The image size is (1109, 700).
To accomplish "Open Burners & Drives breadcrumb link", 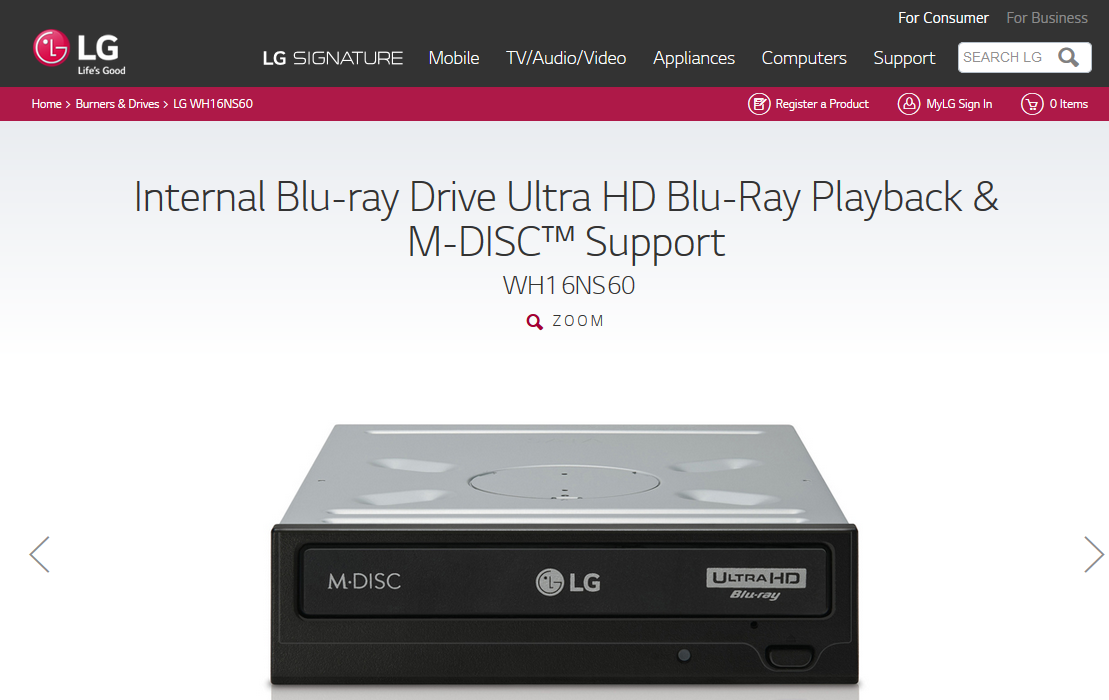I will (x=117, y=104).
